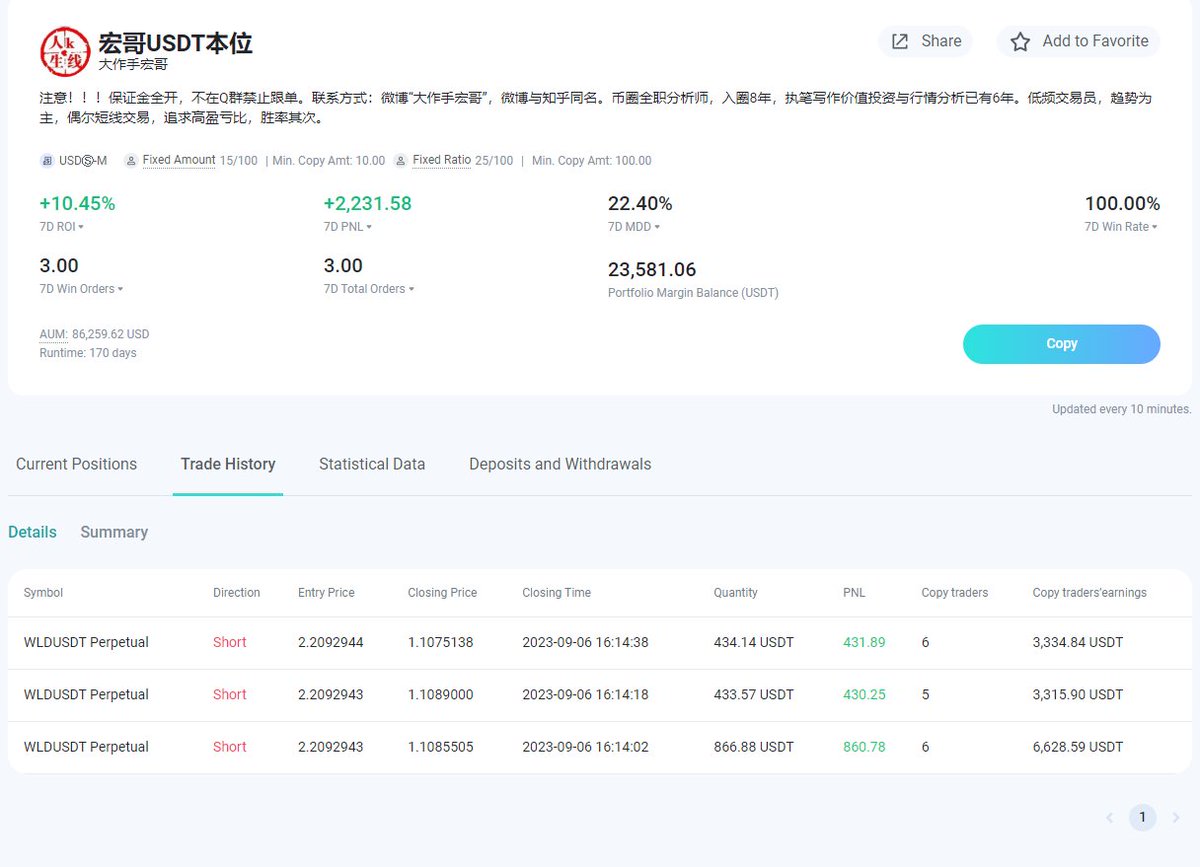1200x867 pixels.
Task: Click the Quantity column header
Action: 735,593
